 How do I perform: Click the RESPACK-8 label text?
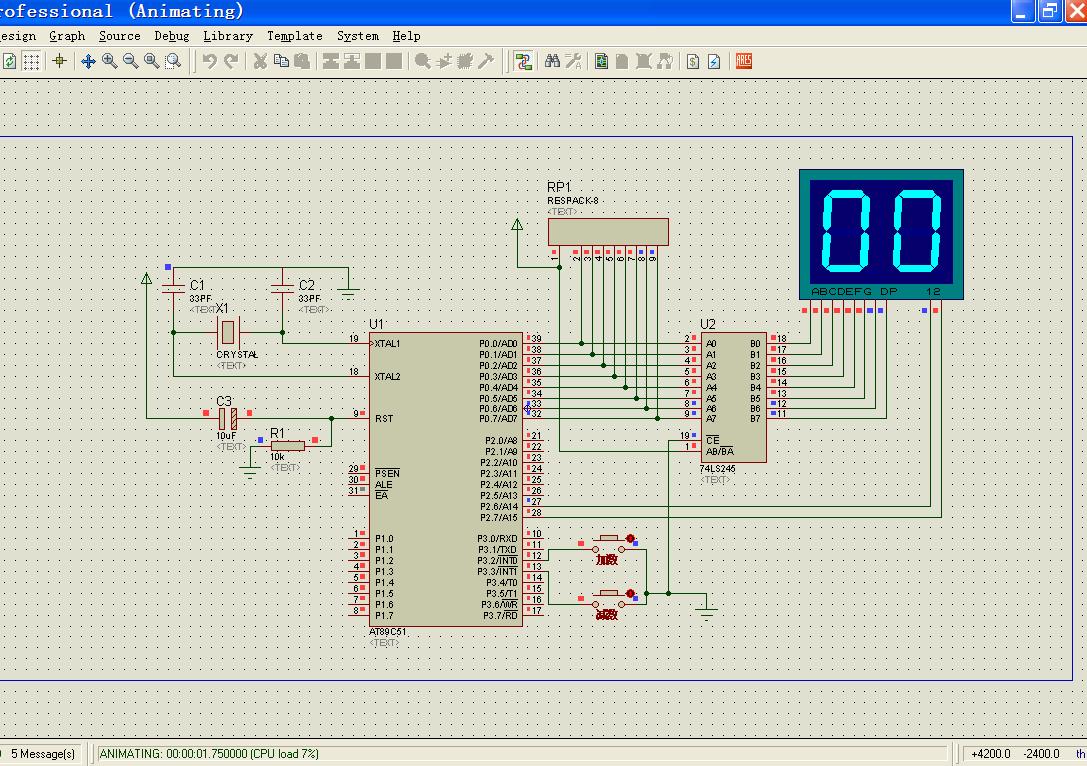(x=573, y=201)
